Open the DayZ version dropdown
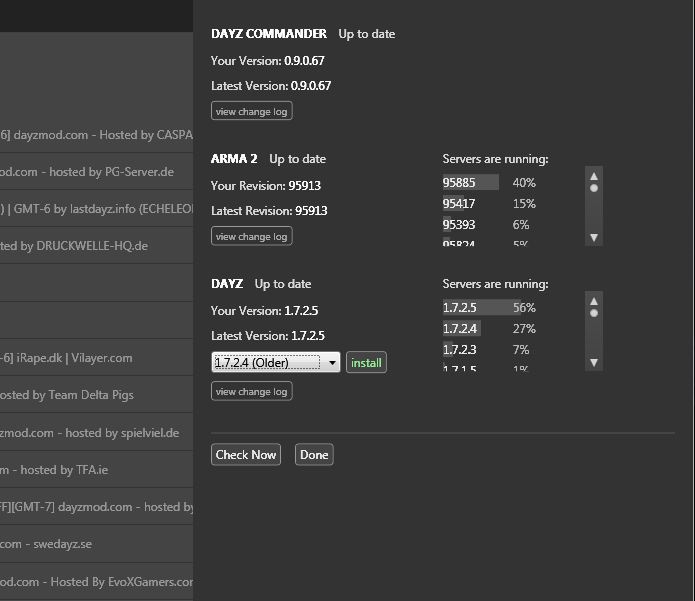 point(276,363)
